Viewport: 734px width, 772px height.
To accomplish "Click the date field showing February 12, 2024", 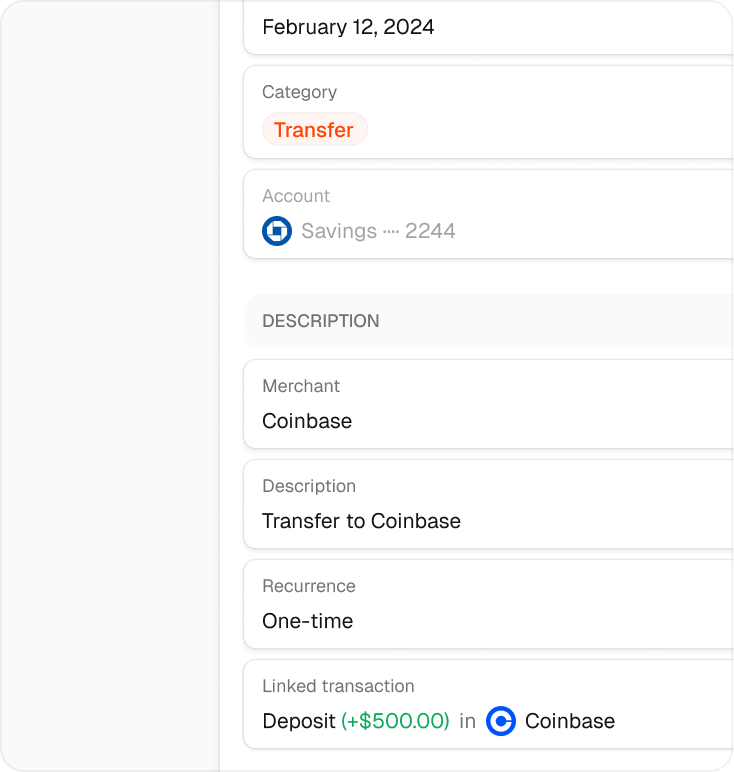I will [348, 27].
